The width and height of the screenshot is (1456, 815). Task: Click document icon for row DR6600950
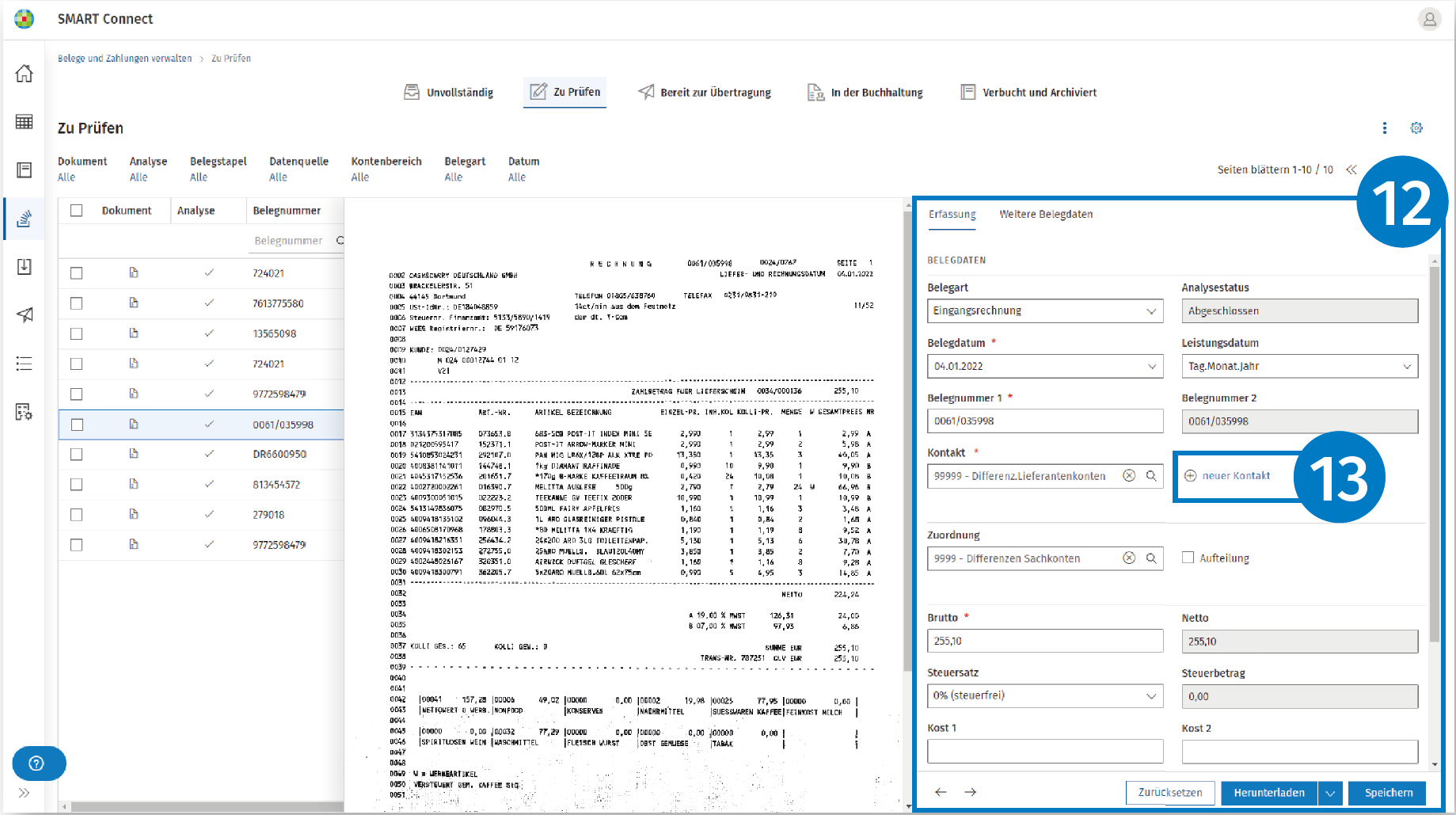[x=134, y=454]
